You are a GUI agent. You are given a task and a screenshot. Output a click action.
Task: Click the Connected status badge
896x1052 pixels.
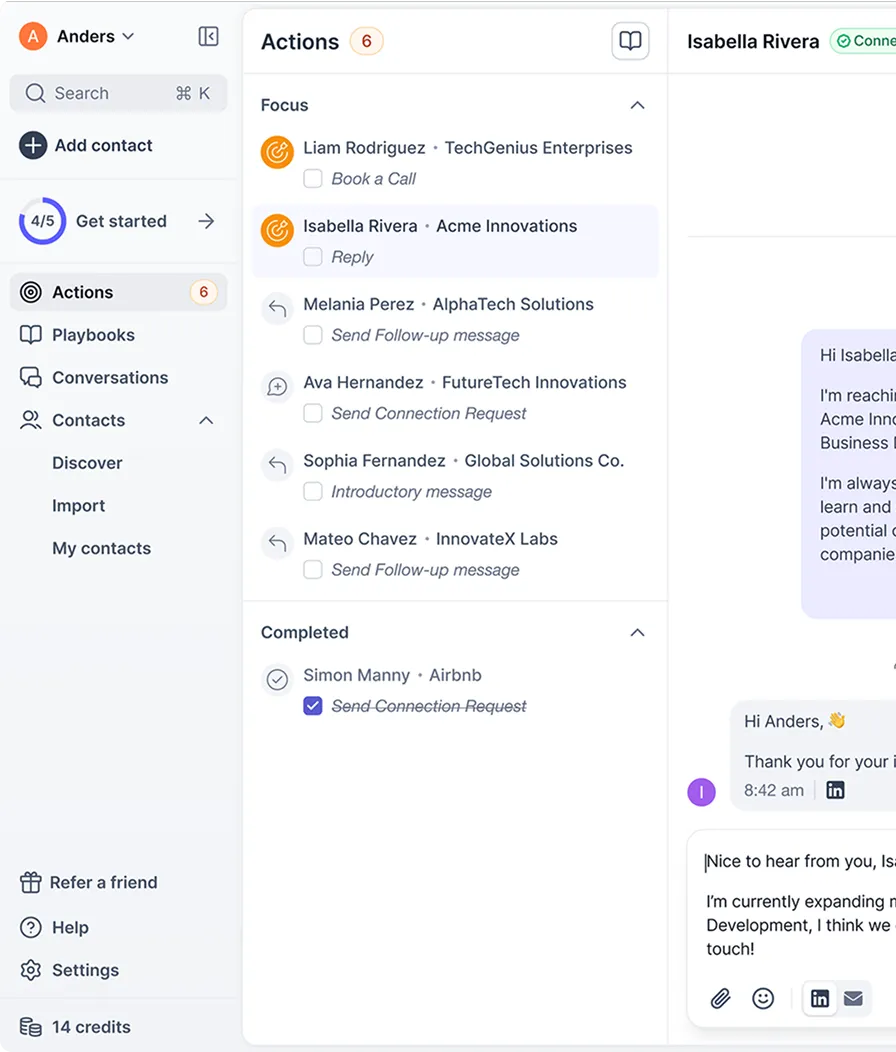tap(863, 41)
